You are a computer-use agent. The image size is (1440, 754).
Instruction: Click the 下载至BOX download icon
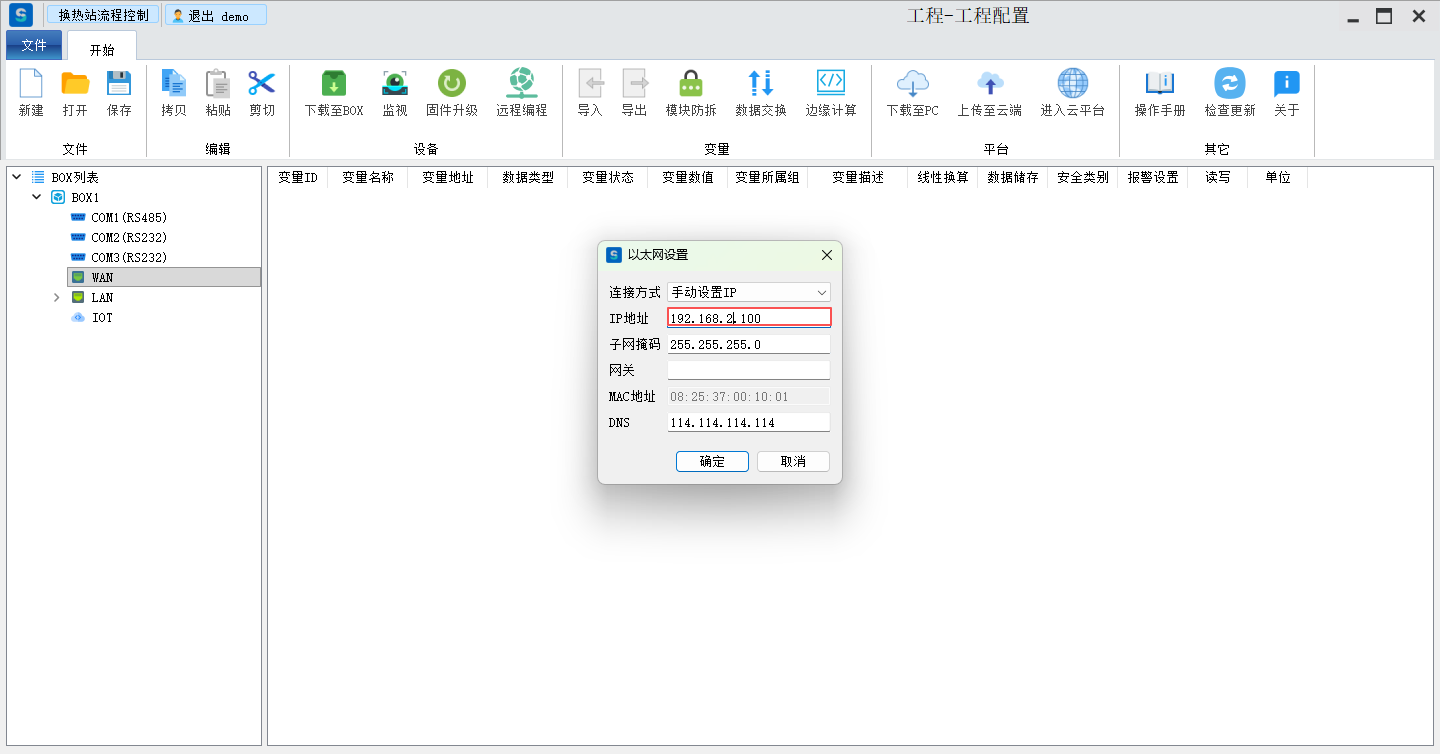333,85
